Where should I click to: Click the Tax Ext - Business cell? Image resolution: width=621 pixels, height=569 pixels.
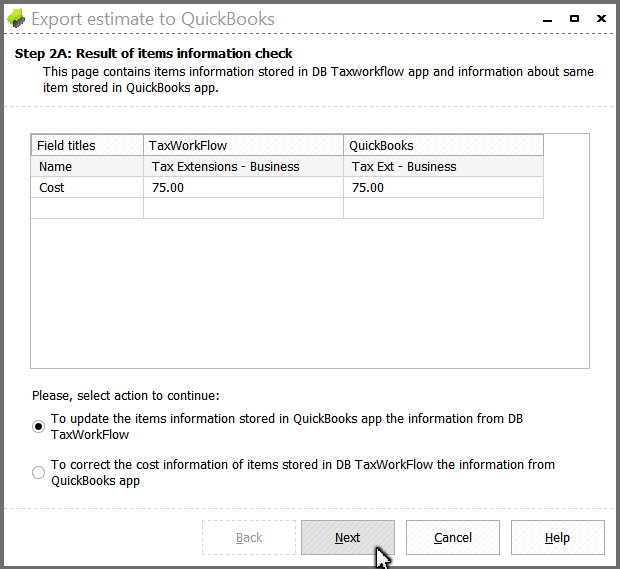click(444, 166)
